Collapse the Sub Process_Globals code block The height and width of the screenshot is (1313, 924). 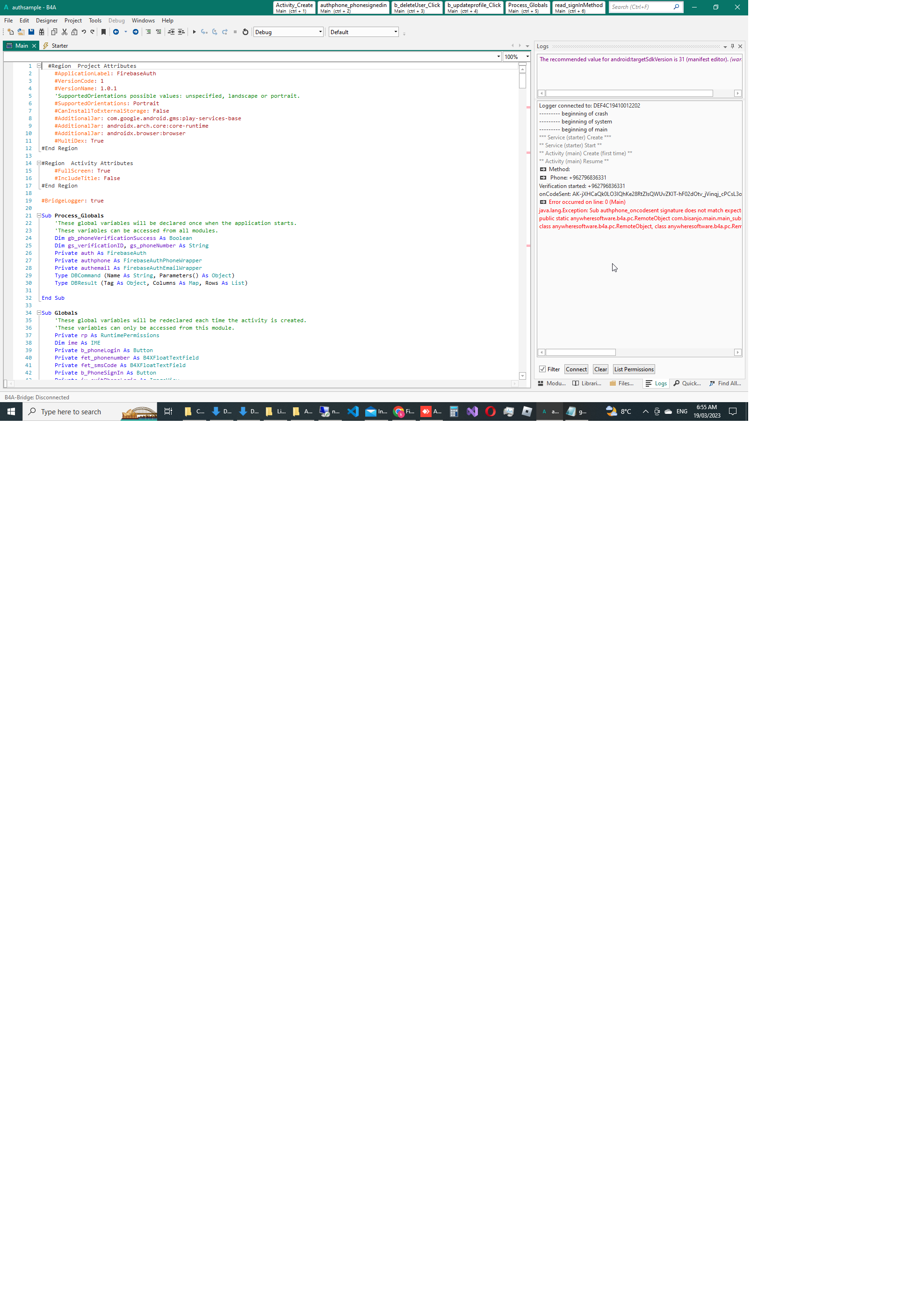[x=39, y=216]
